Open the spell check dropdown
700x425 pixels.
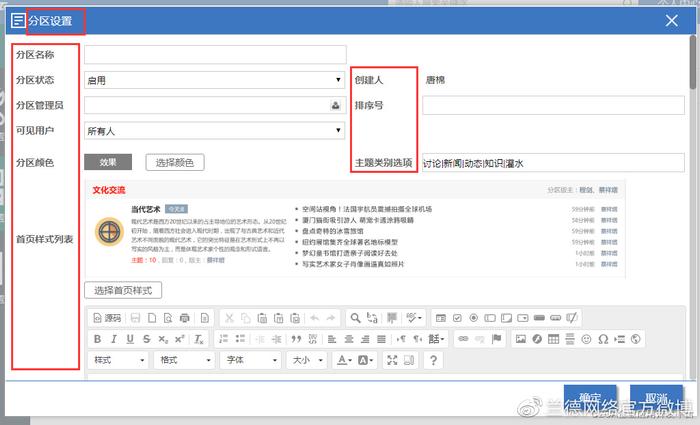coord(414,318)
